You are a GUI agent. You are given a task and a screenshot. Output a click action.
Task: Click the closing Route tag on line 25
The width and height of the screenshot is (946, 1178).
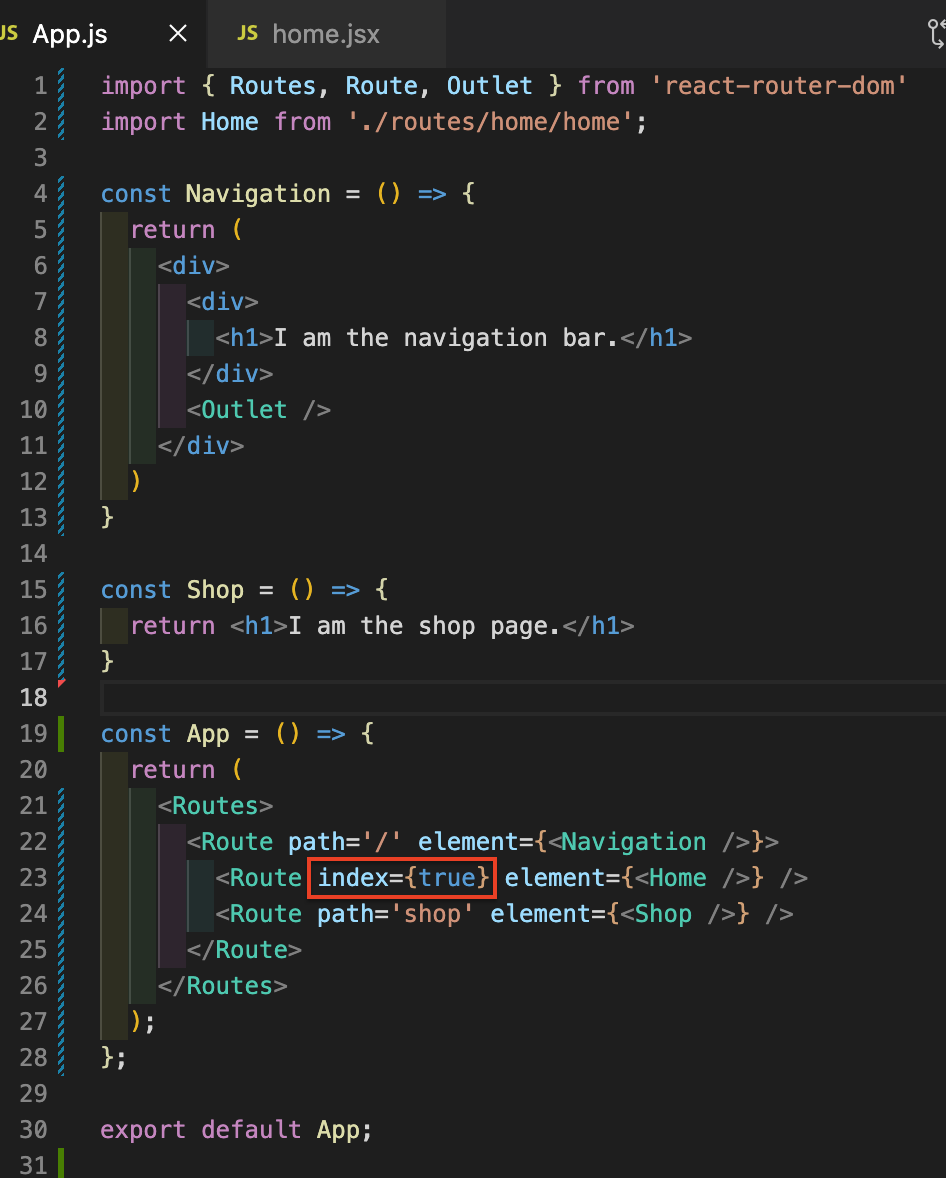tap(244, 950)
